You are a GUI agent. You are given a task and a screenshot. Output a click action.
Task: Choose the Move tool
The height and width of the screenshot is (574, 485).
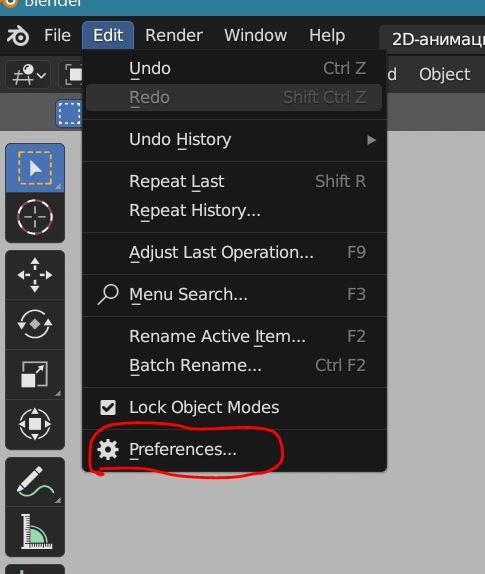[35, 275]
